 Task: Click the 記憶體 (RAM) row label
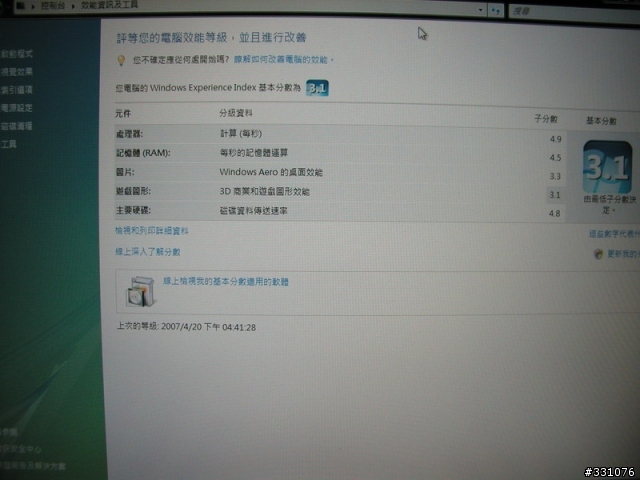[143, 153]
